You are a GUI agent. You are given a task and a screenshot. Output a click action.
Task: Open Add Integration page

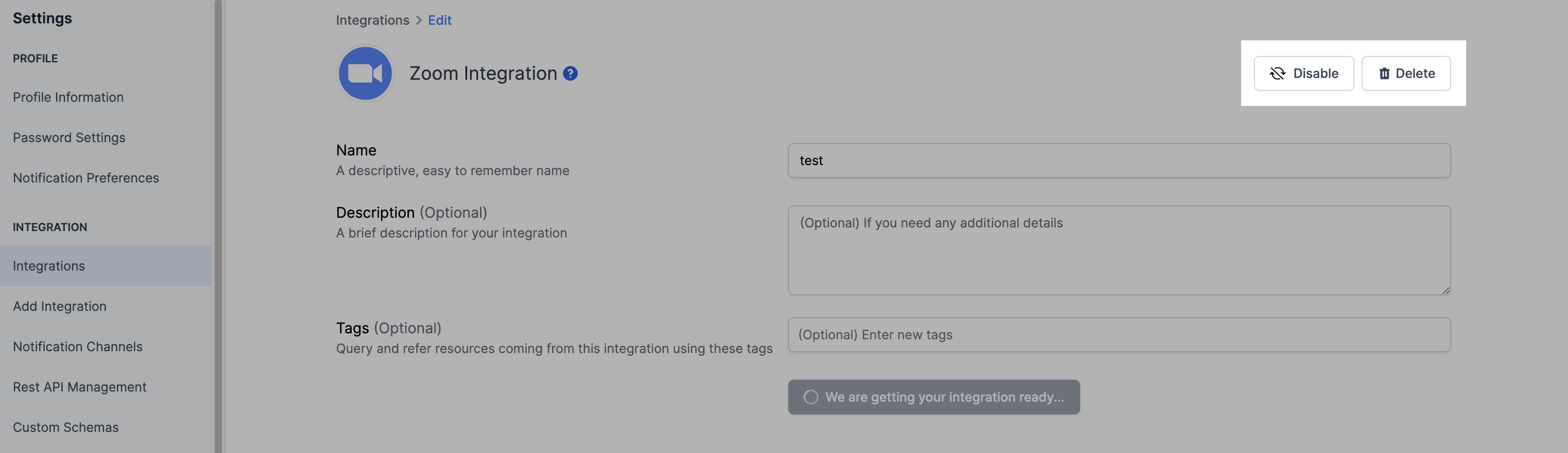60,306
